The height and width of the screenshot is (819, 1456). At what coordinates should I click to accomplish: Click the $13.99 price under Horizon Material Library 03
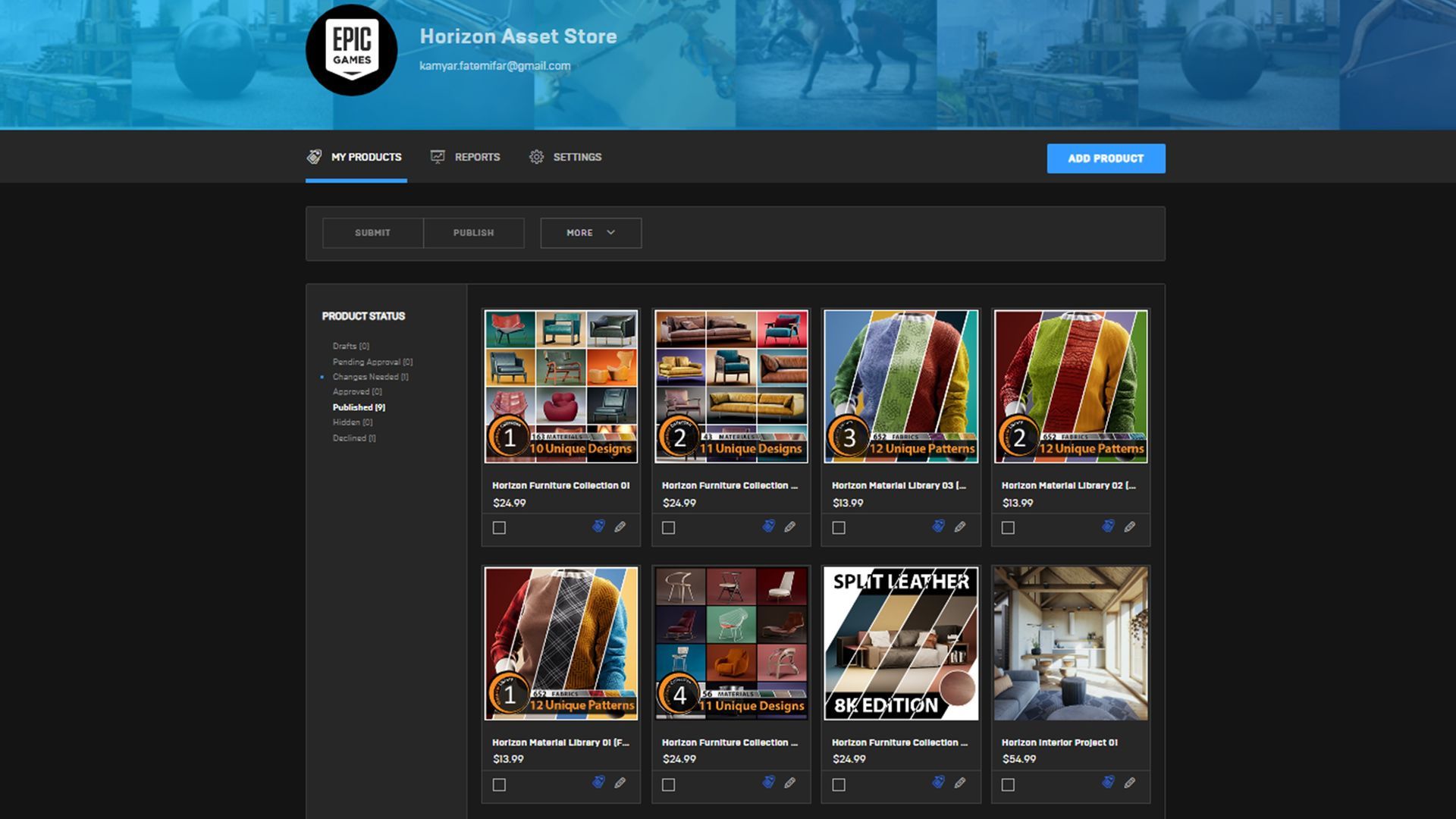pos(848,503)
